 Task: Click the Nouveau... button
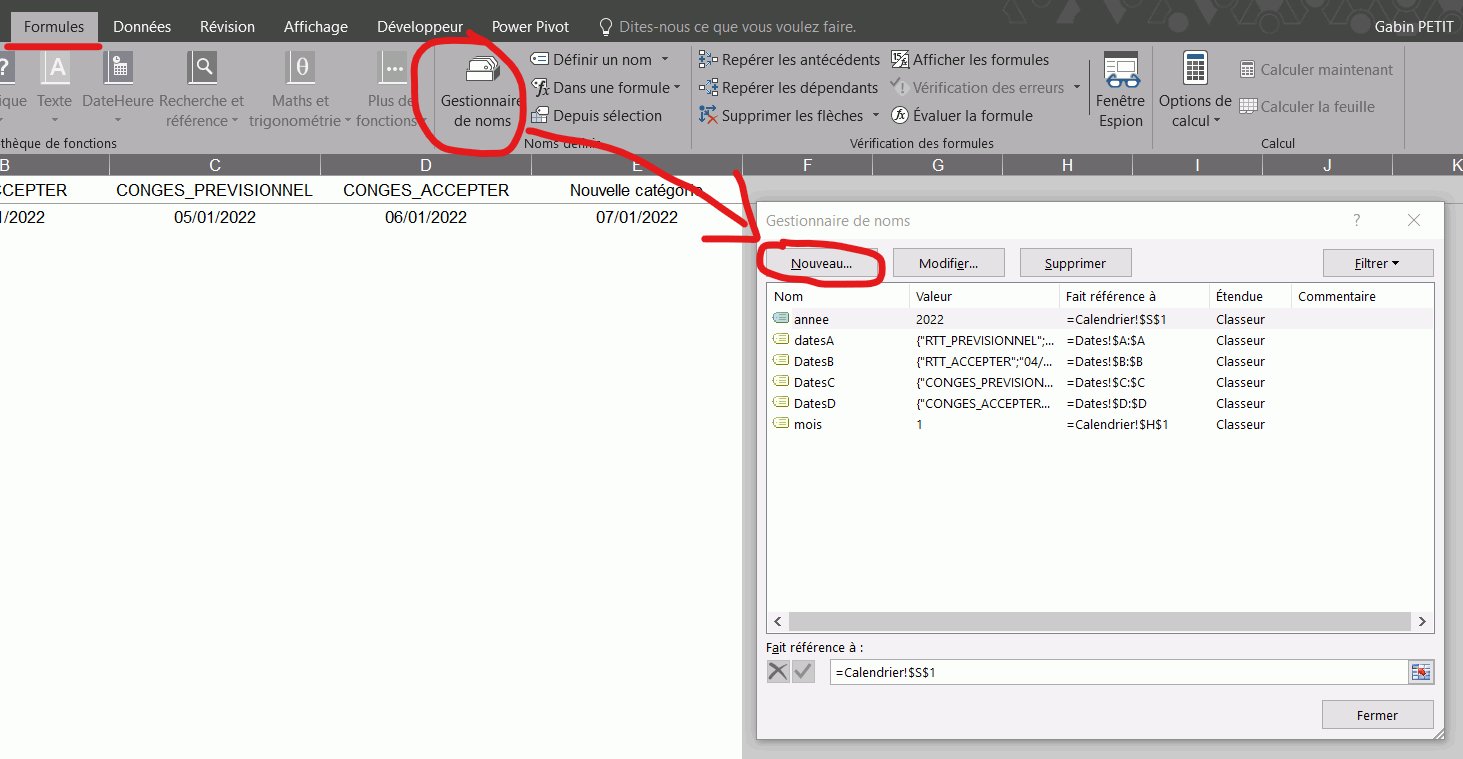(x=821, y=264)
